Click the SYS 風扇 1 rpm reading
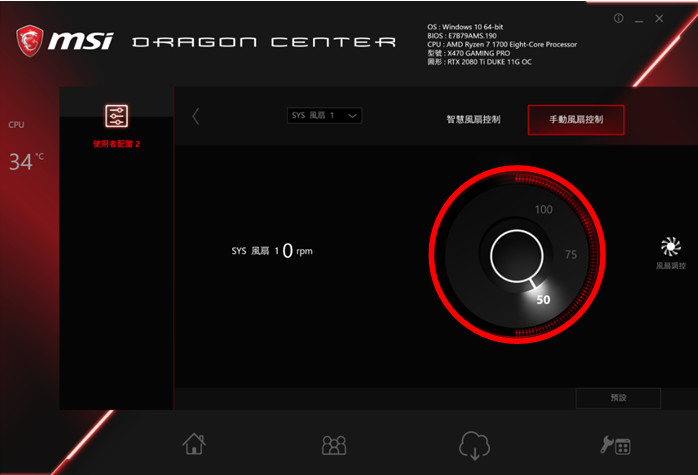 [272, 251]
